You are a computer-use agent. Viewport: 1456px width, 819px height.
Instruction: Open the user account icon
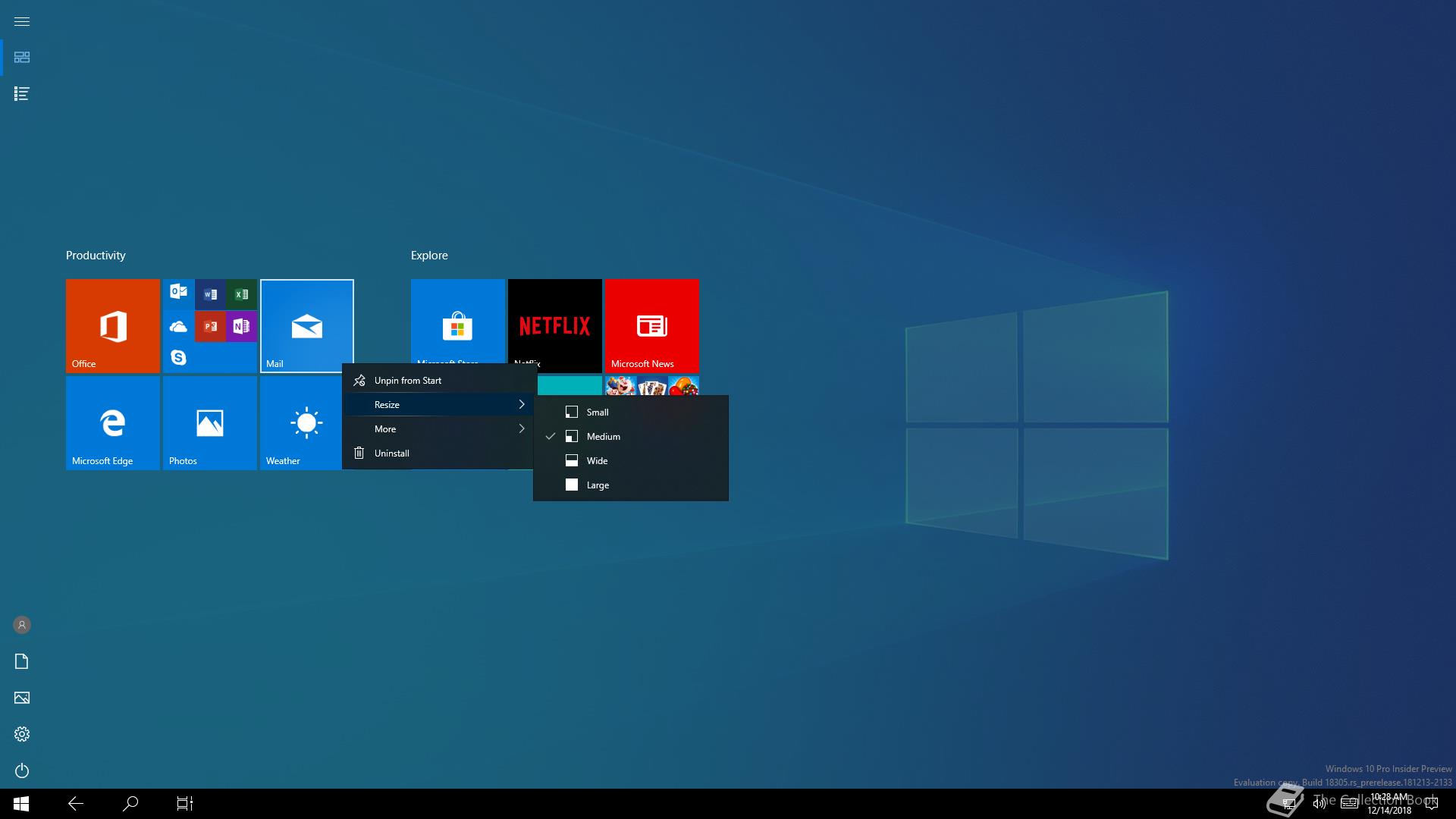[x=22, y=625]
